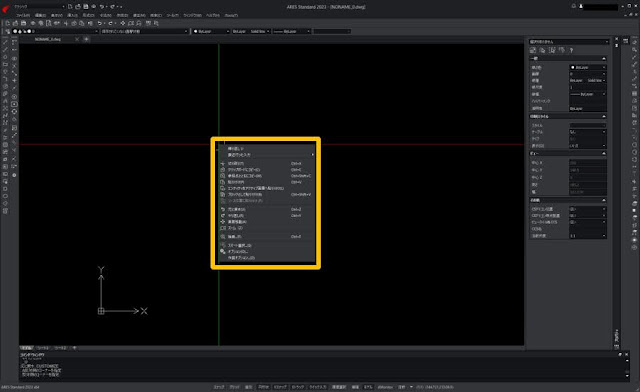This screenshot has height=392, width=640.
Task: Toggle Eスナップ in status bar
Action: click(280, 387)
